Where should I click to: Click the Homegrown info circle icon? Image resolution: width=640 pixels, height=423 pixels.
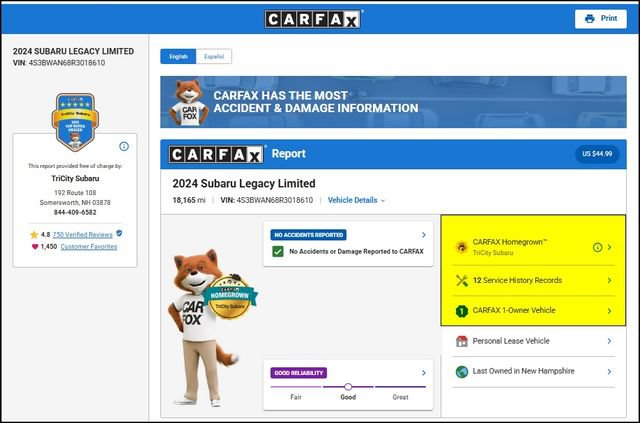(x=597, y=247)
